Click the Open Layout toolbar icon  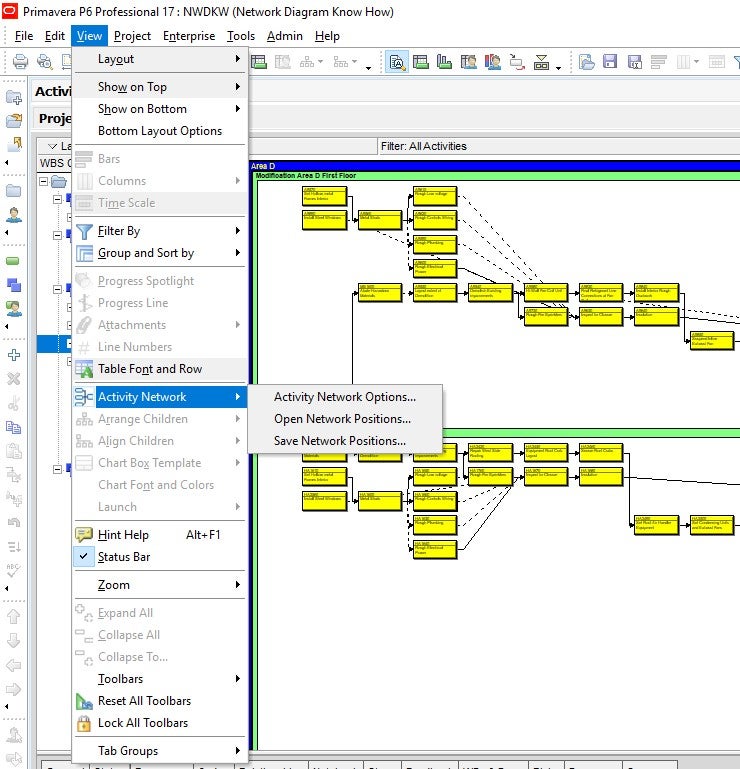[587, 62]
